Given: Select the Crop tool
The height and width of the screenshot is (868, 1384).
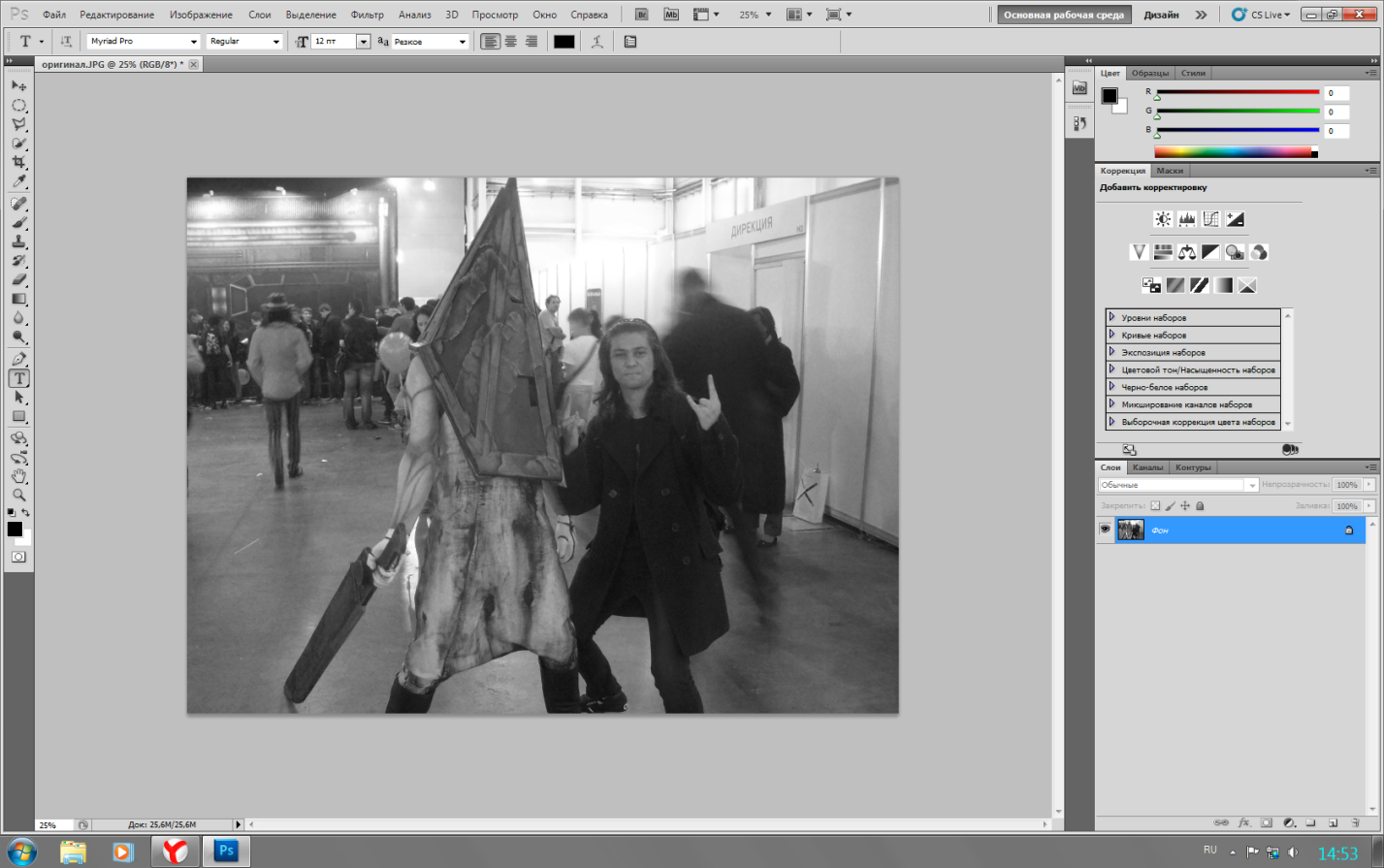Looking at the screenshot, I should [x=18, y=162].
